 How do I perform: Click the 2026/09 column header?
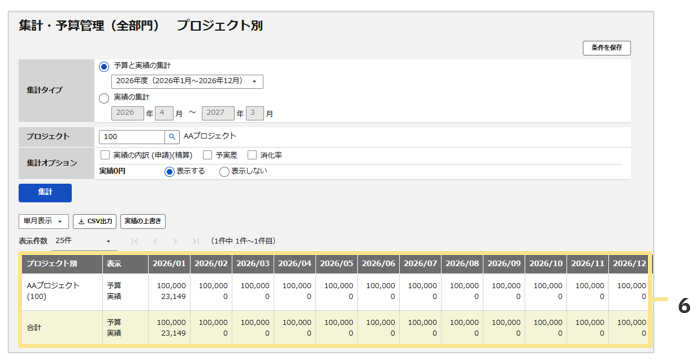(504, 264)
